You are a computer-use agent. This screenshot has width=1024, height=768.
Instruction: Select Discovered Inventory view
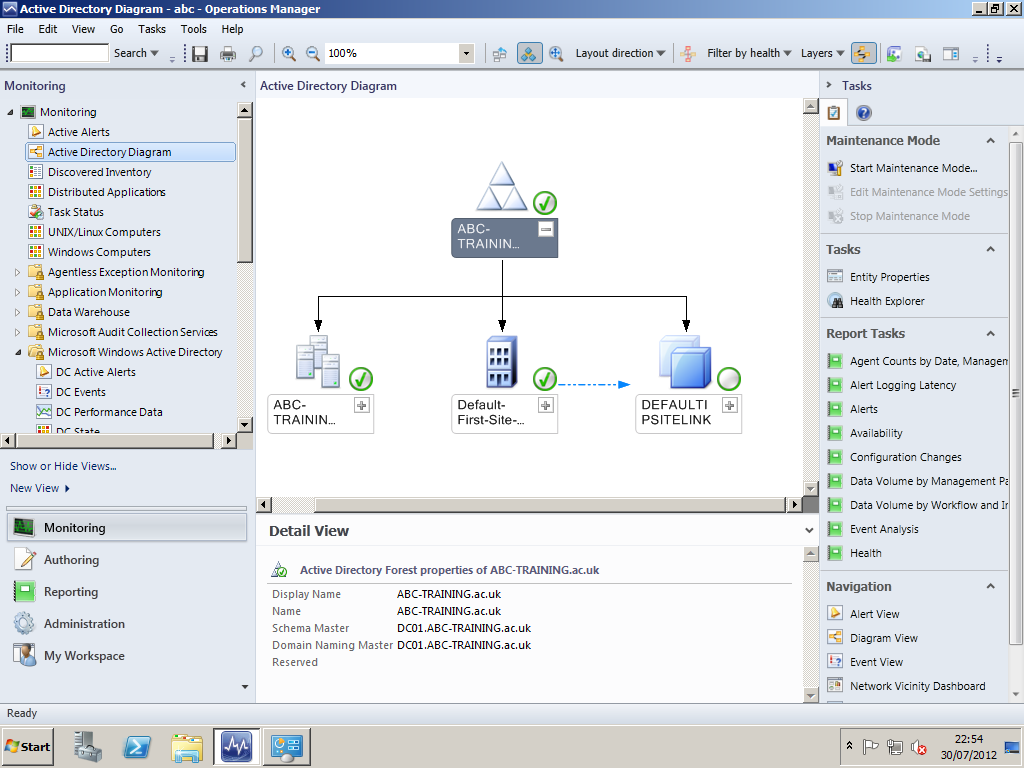[x=99, y=172]
